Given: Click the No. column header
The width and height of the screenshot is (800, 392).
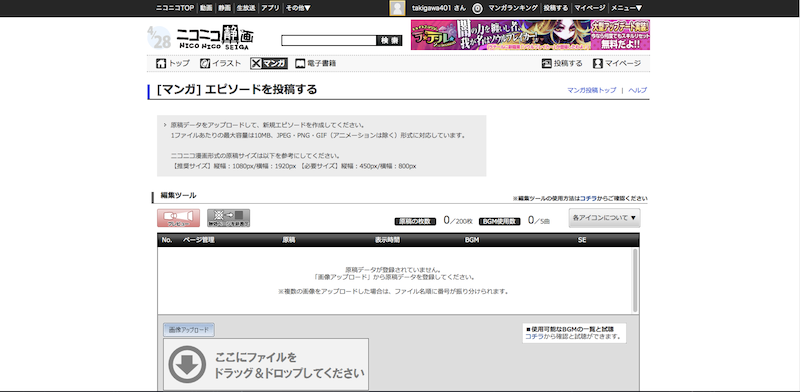Looking at the screenshot, I should [167, 240].
